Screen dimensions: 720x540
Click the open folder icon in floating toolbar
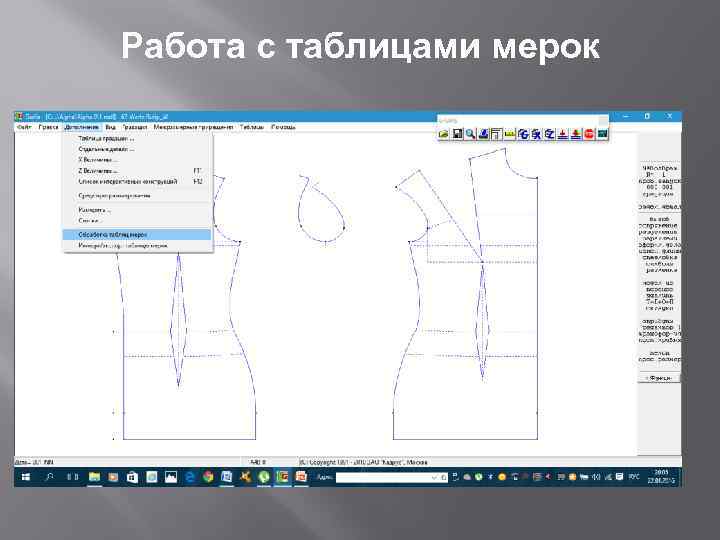444,134
